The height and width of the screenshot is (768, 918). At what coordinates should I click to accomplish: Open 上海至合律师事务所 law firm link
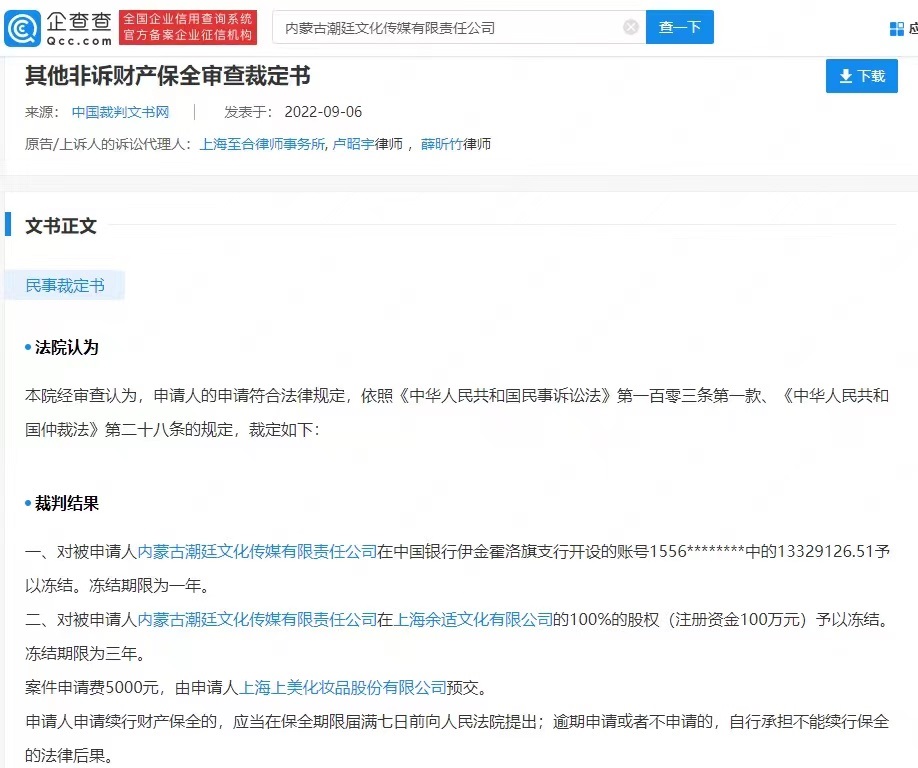coord(262,144)
